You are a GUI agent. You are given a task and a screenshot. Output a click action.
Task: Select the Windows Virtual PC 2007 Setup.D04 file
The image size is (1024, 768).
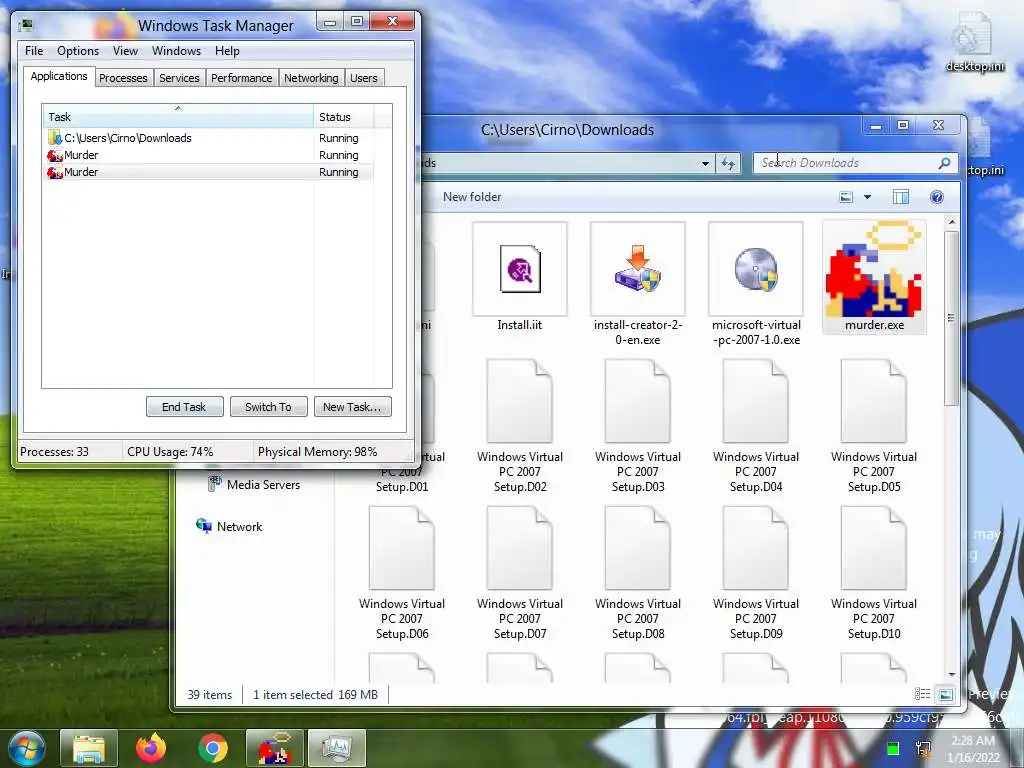coord(756,426)
